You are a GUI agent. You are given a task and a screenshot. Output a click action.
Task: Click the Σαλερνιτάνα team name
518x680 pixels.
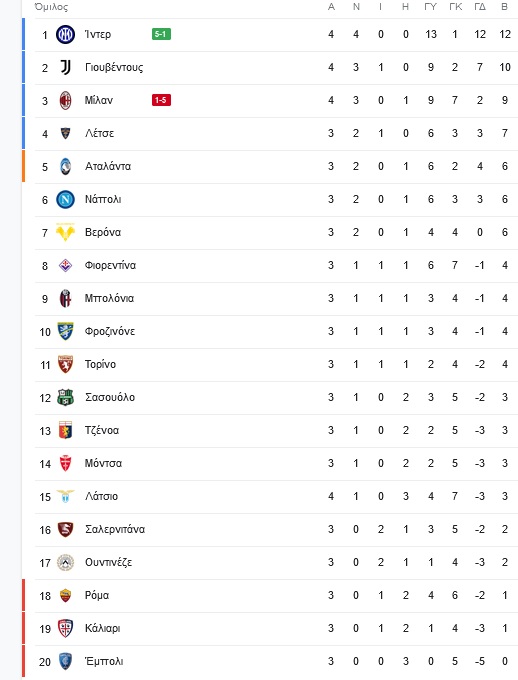click(x=115, y=530)
